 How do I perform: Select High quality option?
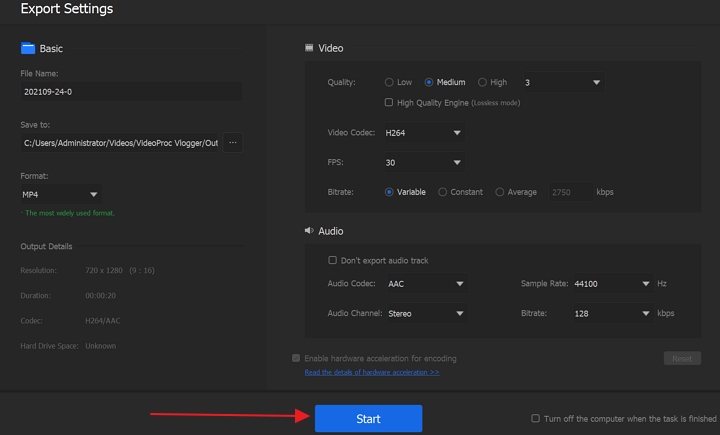(483, 82)
